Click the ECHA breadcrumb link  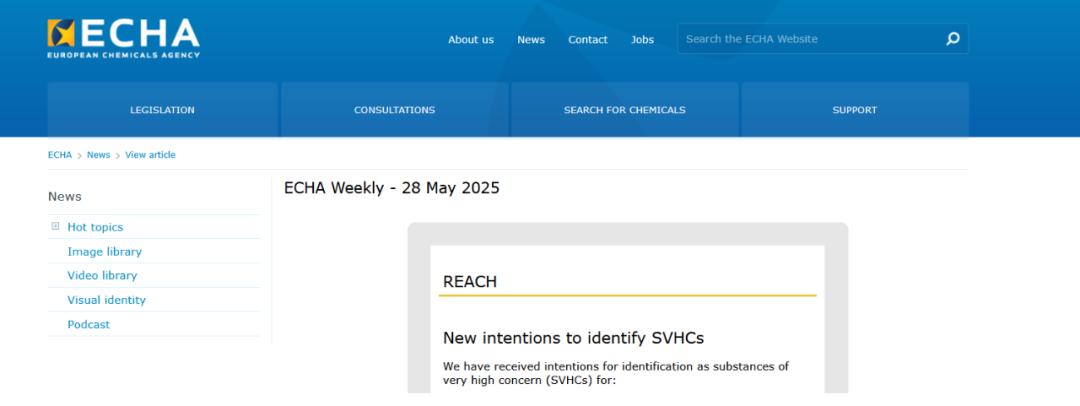coord(60,155)
